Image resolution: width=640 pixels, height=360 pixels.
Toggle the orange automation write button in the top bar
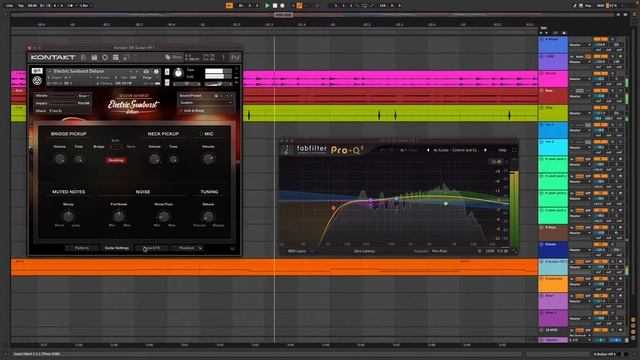tap(299, 6)
